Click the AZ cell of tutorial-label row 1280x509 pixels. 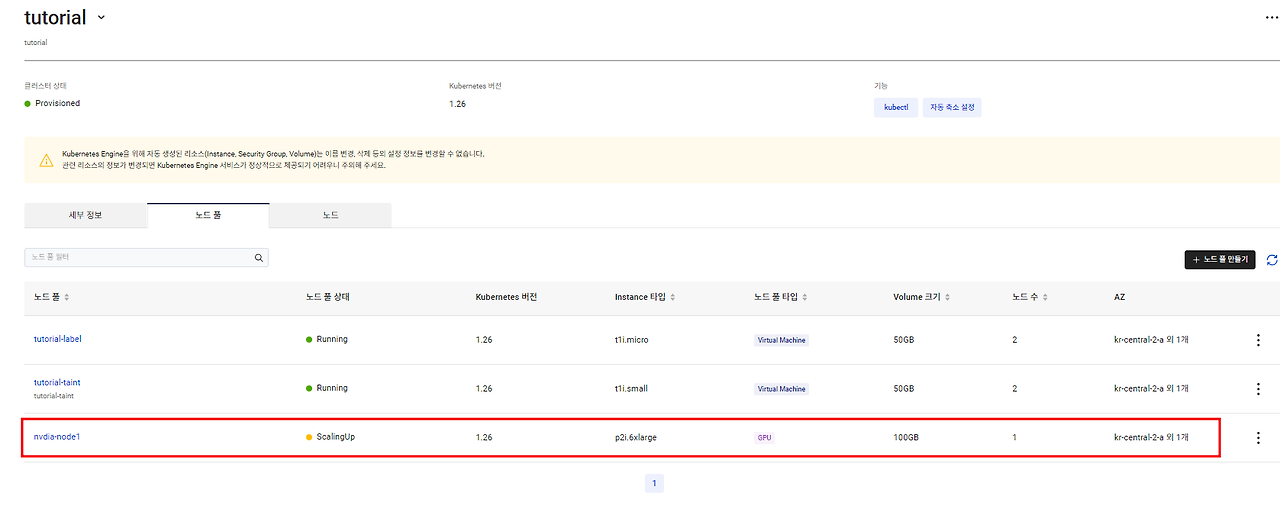[x=1151, y=339]
